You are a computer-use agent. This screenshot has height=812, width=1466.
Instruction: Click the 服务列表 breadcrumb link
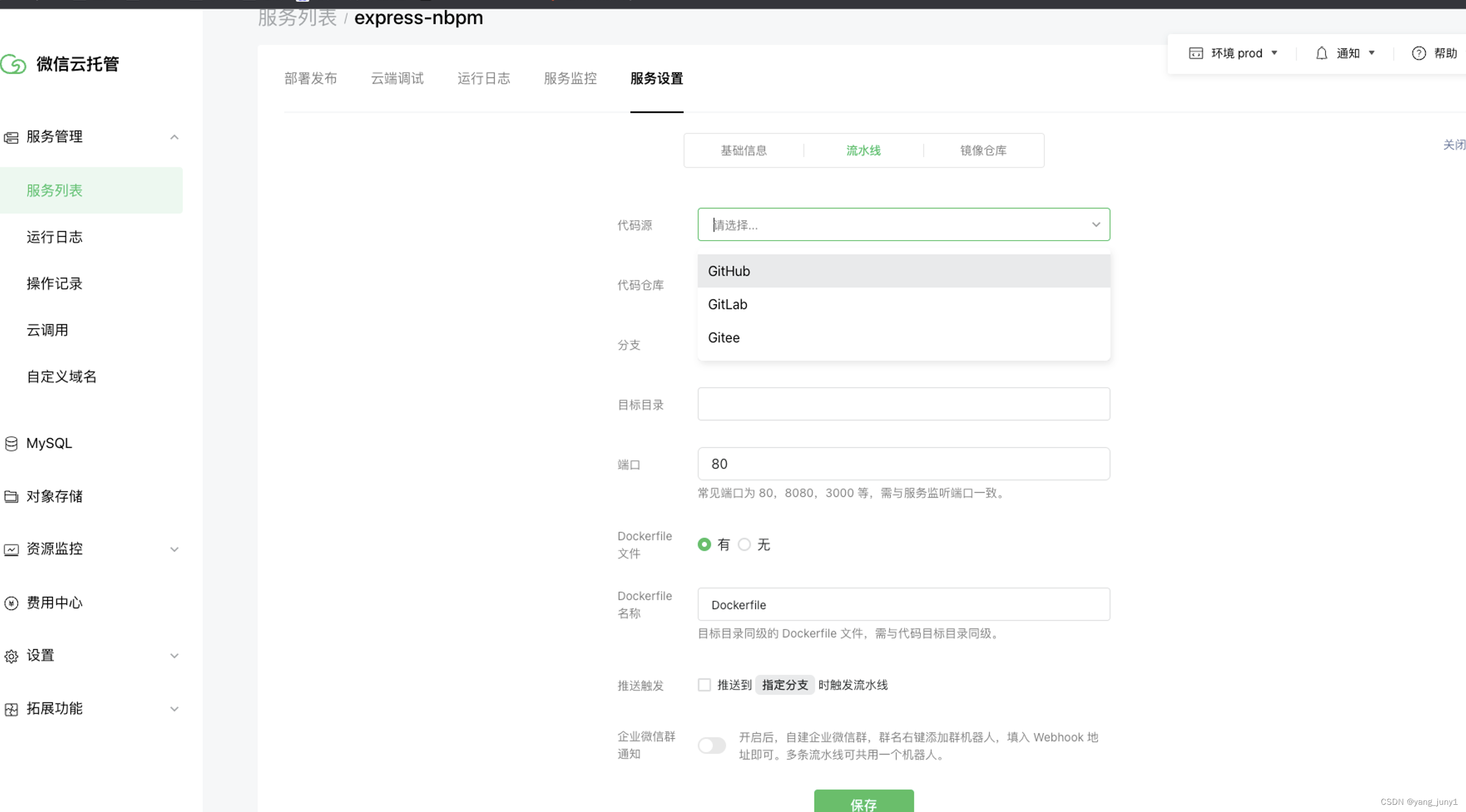pyautogui.click(x=297, y=18)
